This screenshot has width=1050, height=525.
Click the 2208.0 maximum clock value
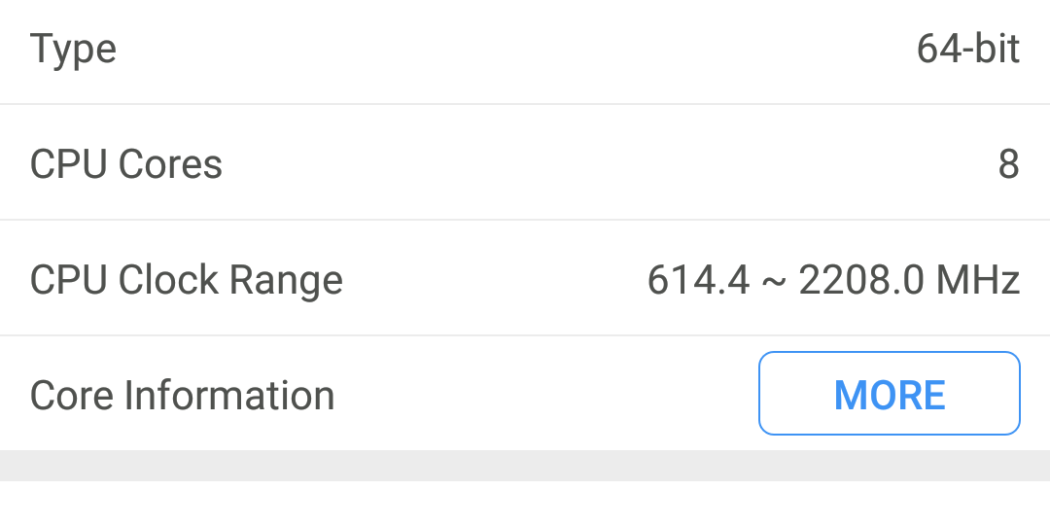point(862,280)
